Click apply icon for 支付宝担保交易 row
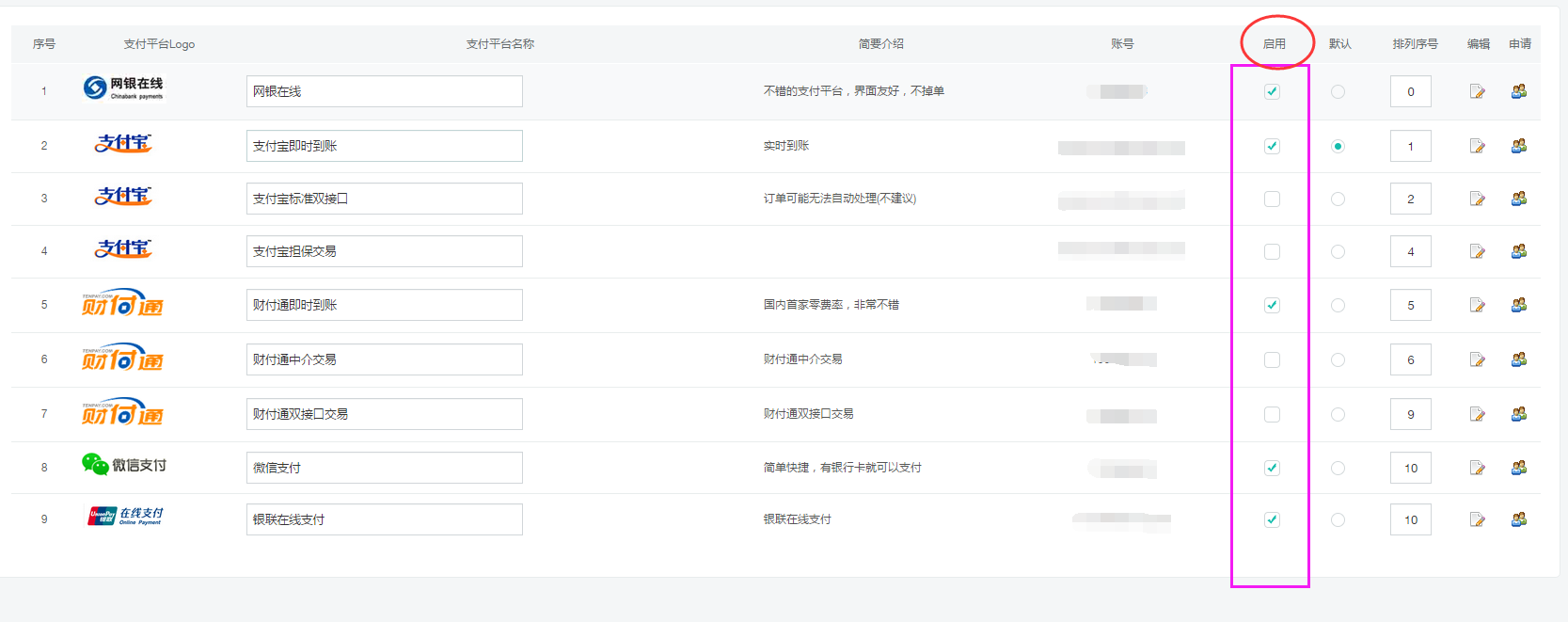This screenshot has width=1568, height=622. (1518, 251)
